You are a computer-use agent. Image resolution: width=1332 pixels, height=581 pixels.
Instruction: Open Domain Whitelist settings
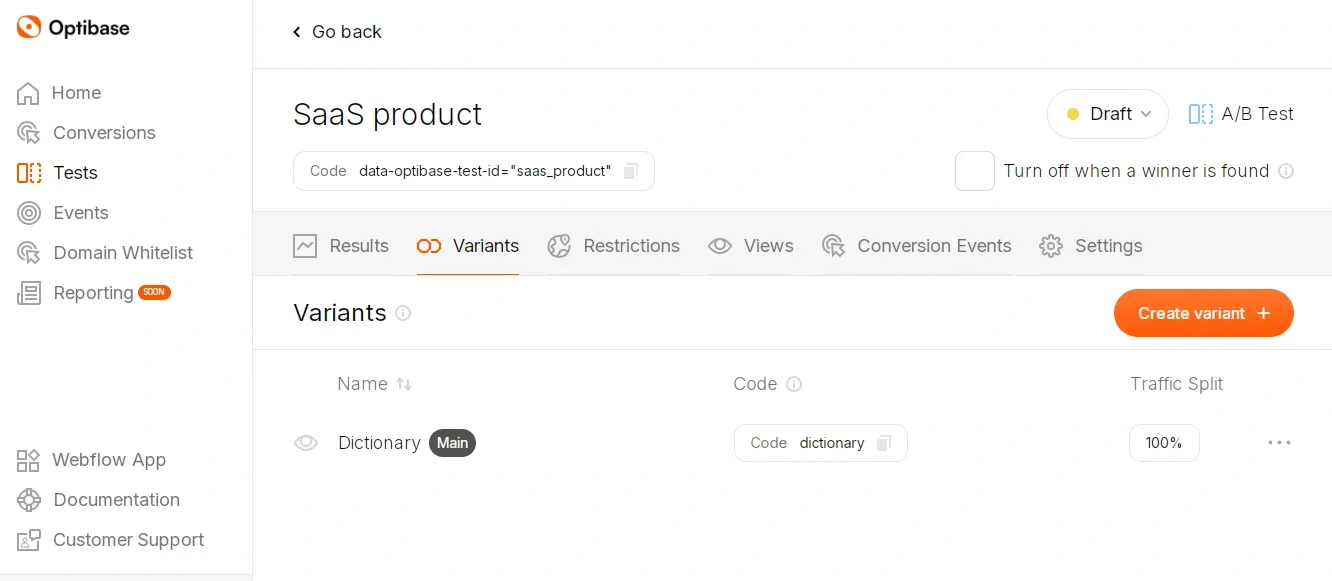pyautogui.click(x=122, y=253)
